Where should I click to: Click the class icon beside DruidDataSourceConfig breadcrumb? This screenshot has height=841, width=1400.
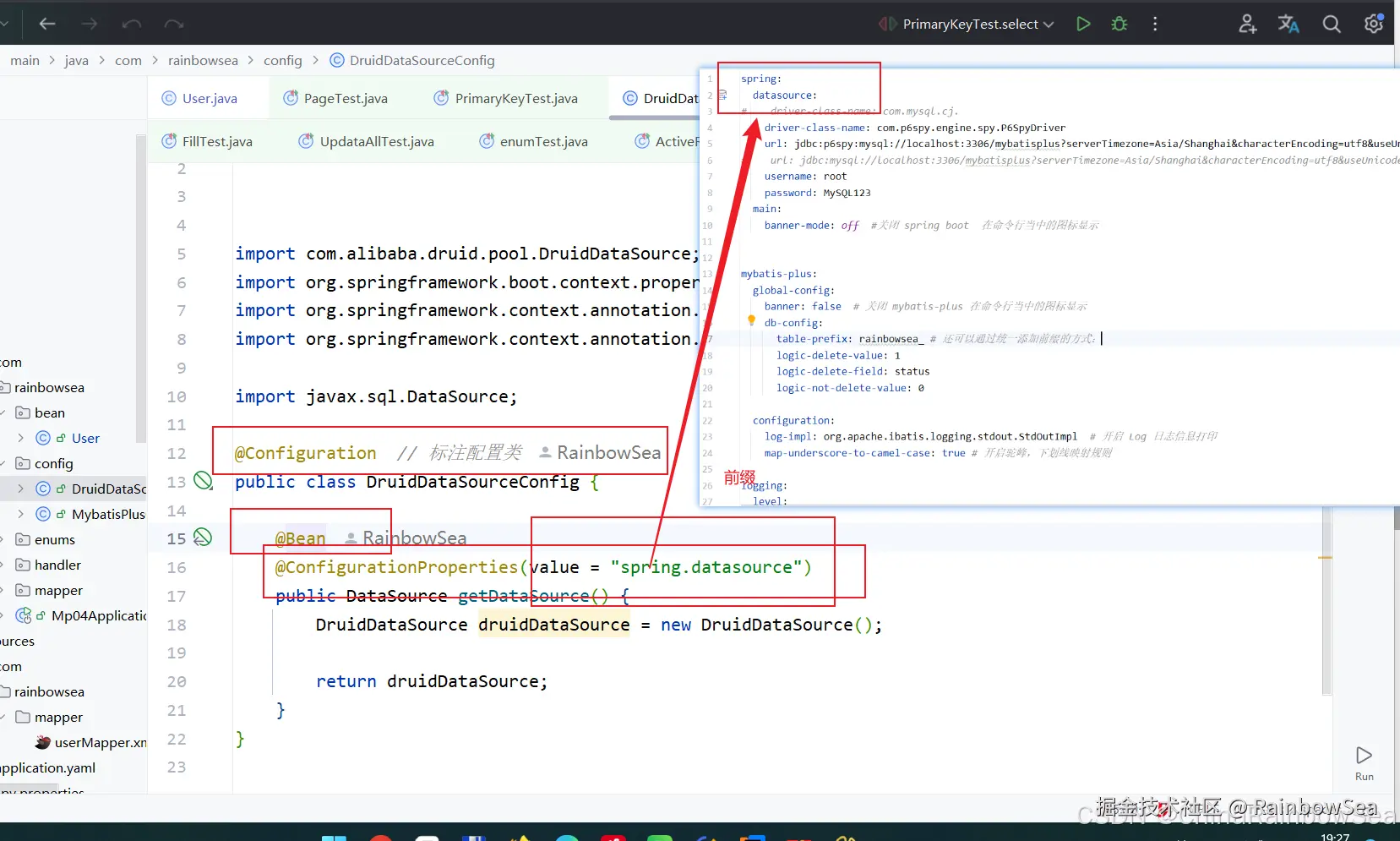coord(337,60)
